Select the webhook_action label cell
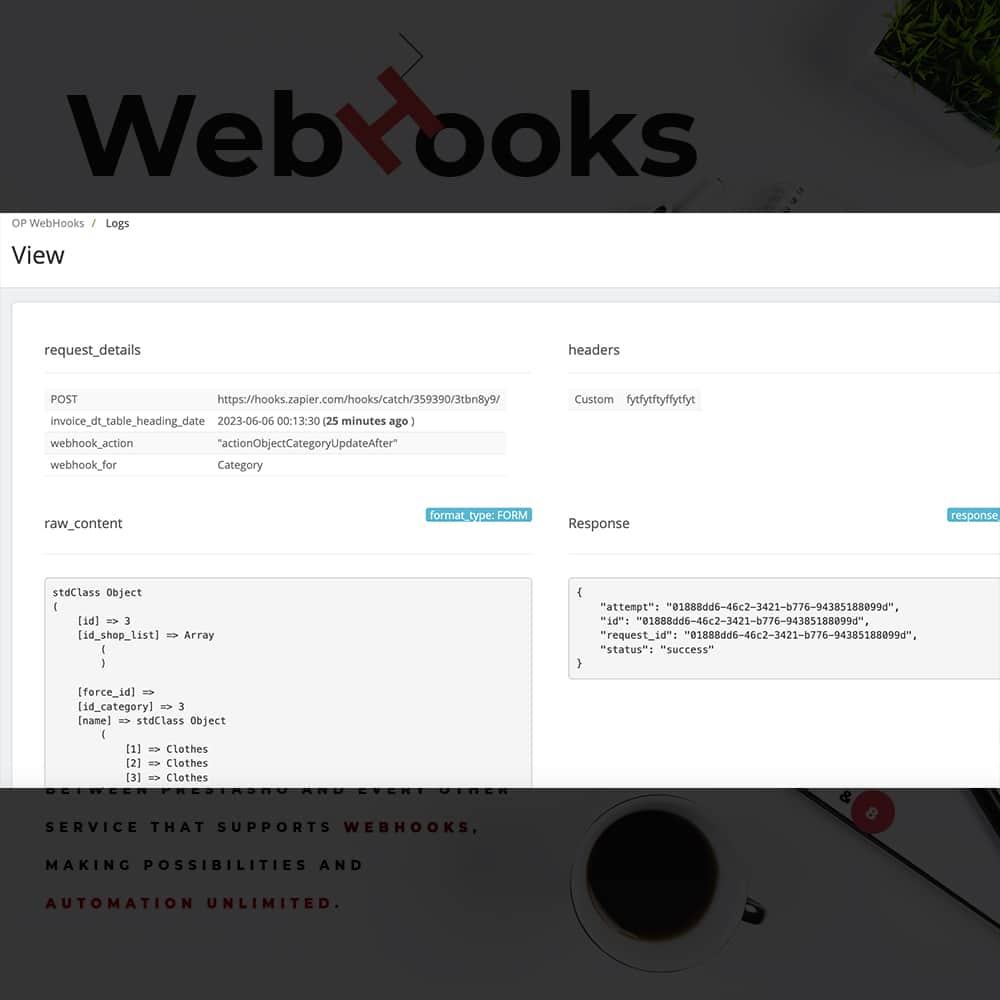This screenshot has width=1000, height=1000. coord(92,443)
